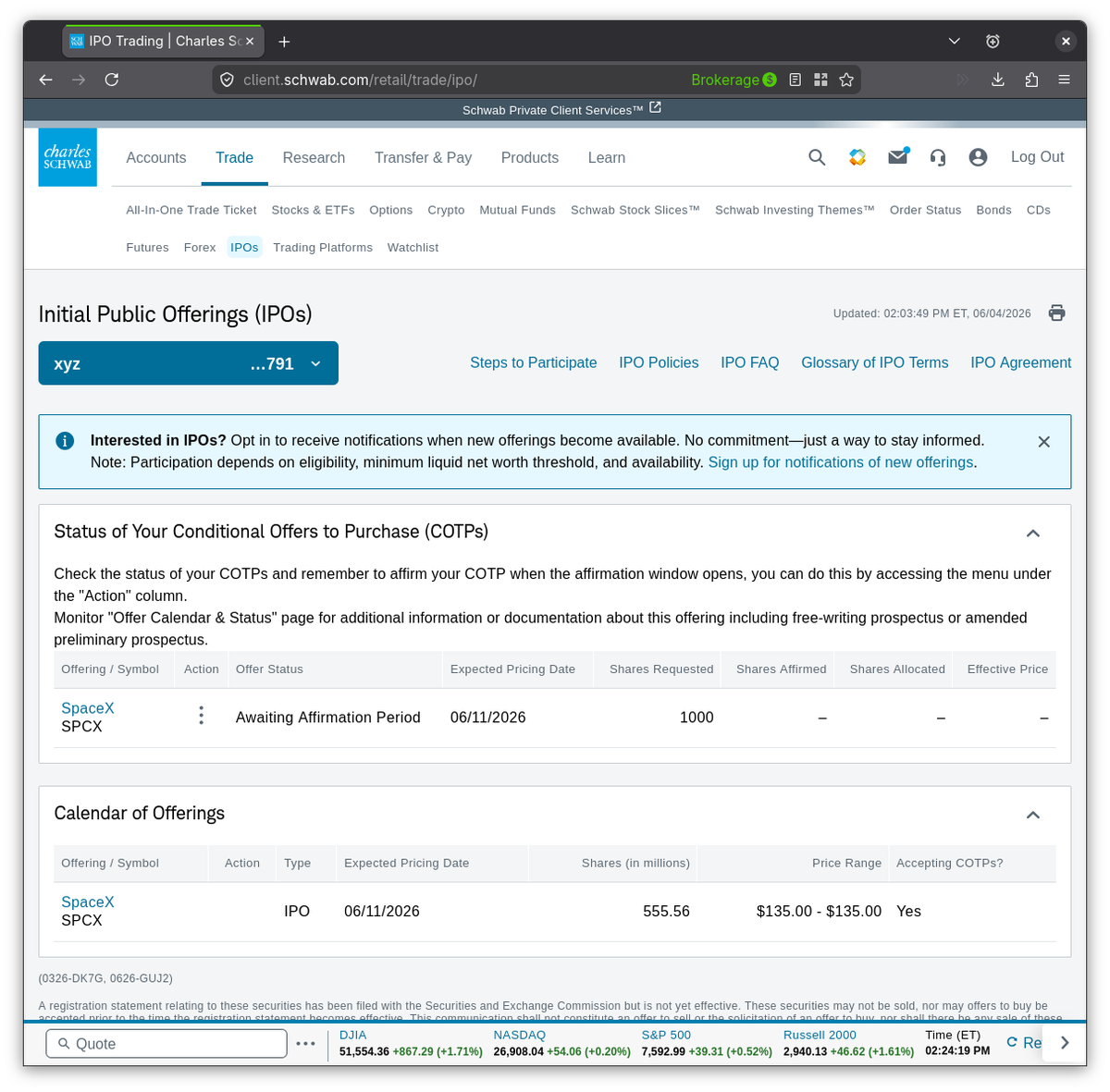Open the three-dot menu beside Quote box
This screenshot has width=1110, height=1092.
click(306, 1043)
